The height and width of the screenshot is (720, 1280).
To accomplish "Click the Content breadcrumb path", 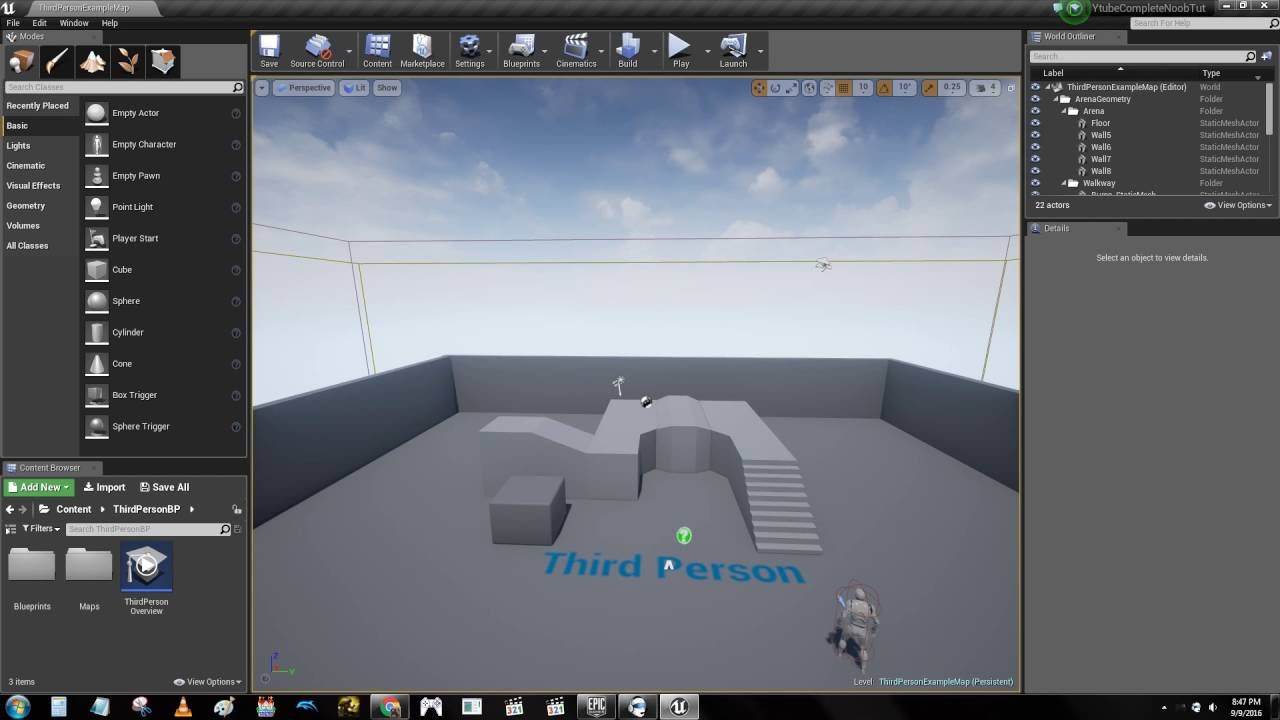I will tap(73, 509).
